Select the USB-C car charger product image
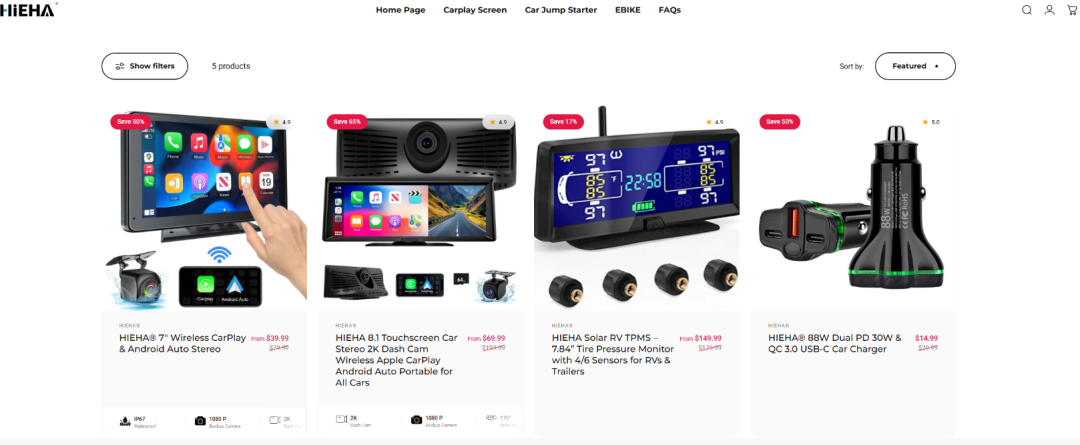Viewport: 1080px width, 445px height. (x=853, y=207)
